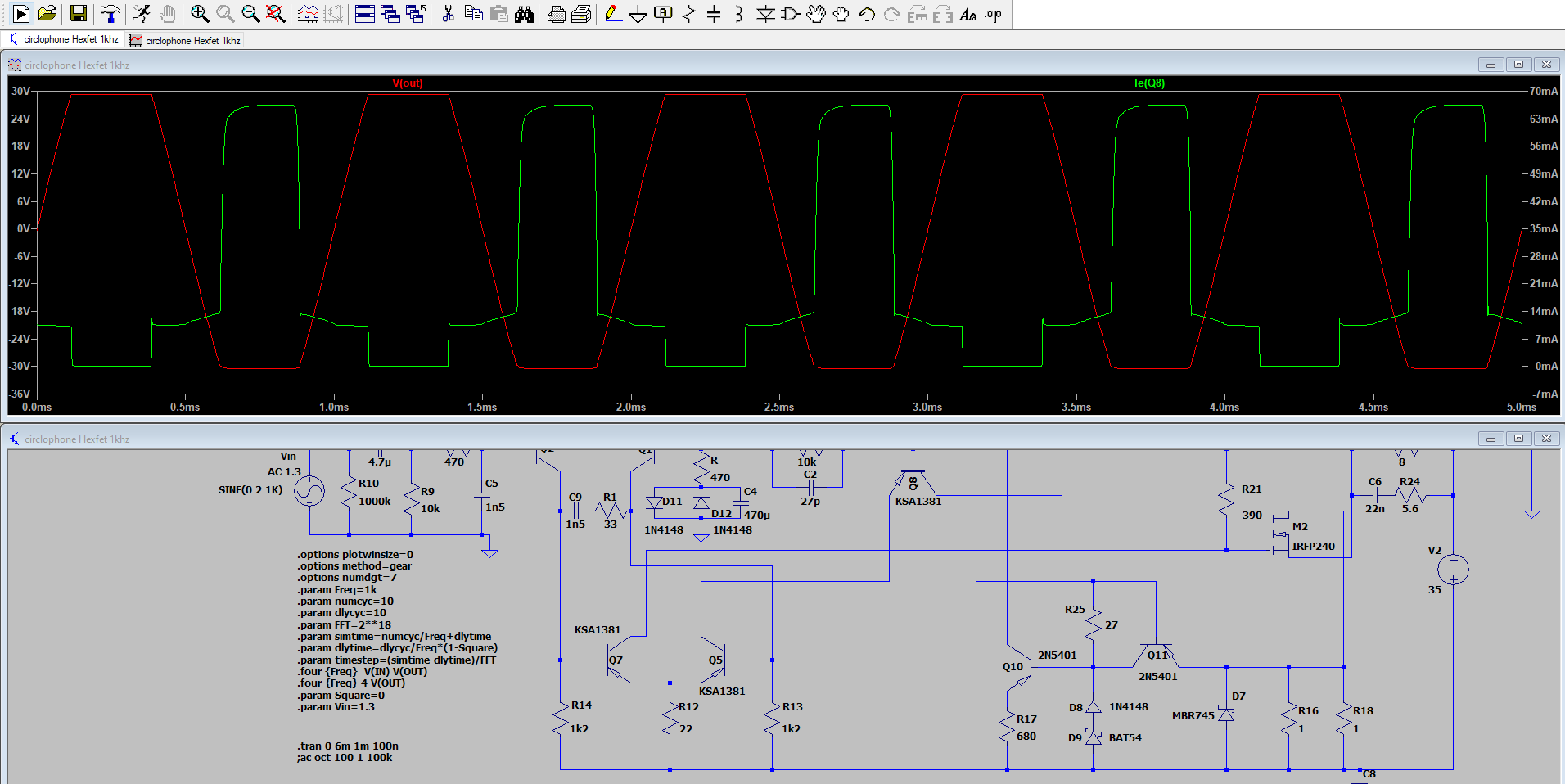Open a file with the folder icon
The width and height of the screenshot is (1565, 784).
(47, 14)
